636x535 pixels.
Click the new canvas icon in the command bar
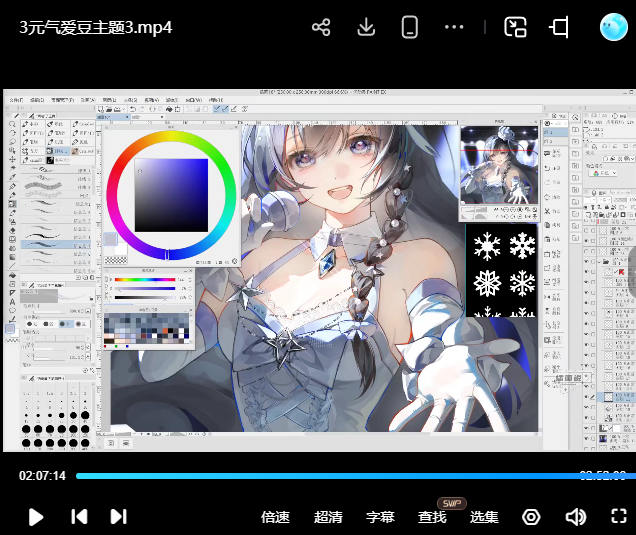101,109
